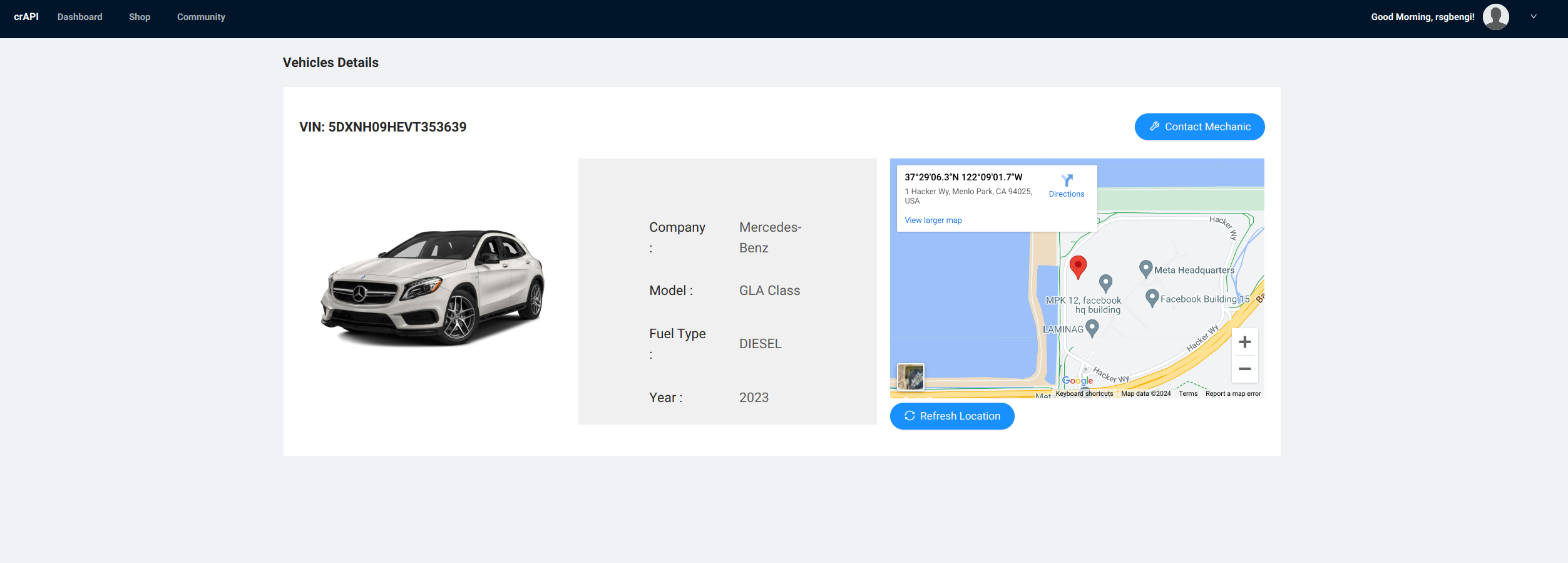The height and width of the screenshot is (563, 1568).
Task: Open the View larger map link
Action: 933,220
